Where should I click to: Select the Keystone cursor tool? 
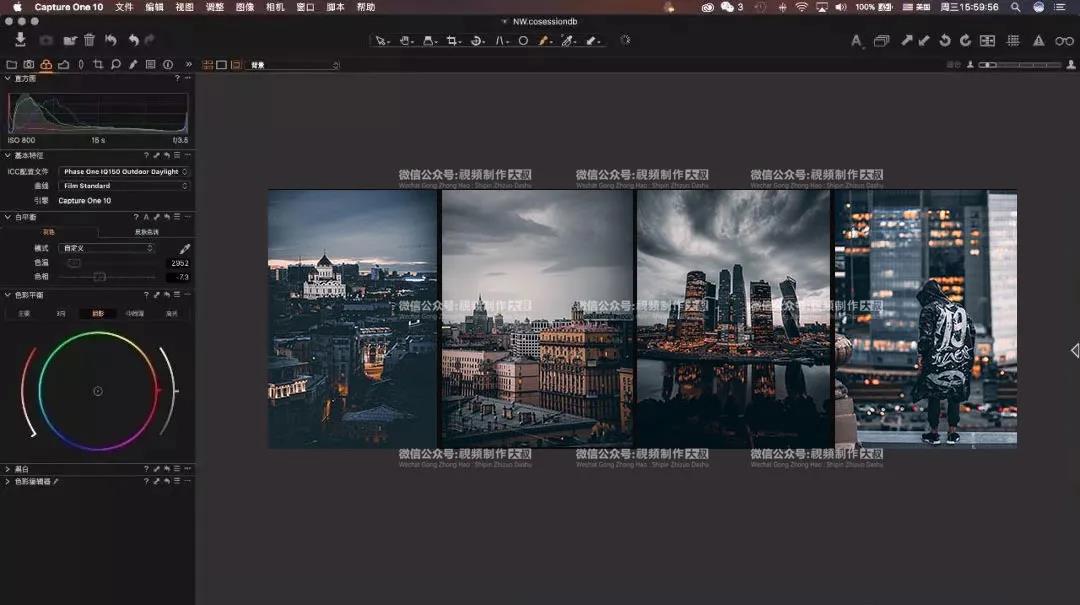pyautogui.click(x=501, y=41)
